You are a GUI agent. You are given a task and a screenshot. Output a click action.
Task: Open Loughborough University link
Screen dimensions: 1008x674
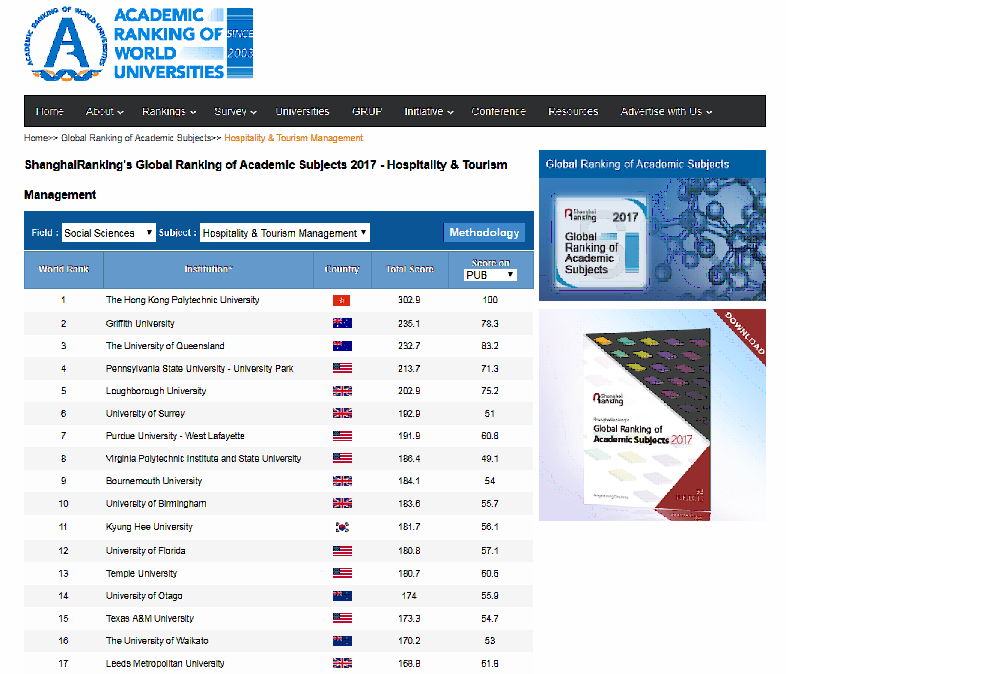[x=156, y=391]
